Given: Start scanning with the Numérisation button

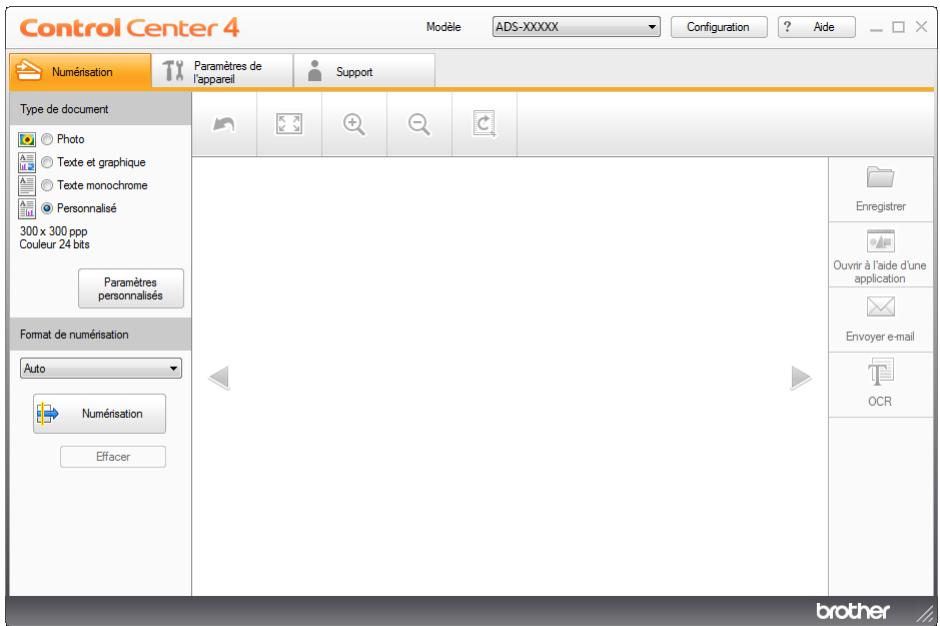Looking at the screenshot, I should pos(100,414).
